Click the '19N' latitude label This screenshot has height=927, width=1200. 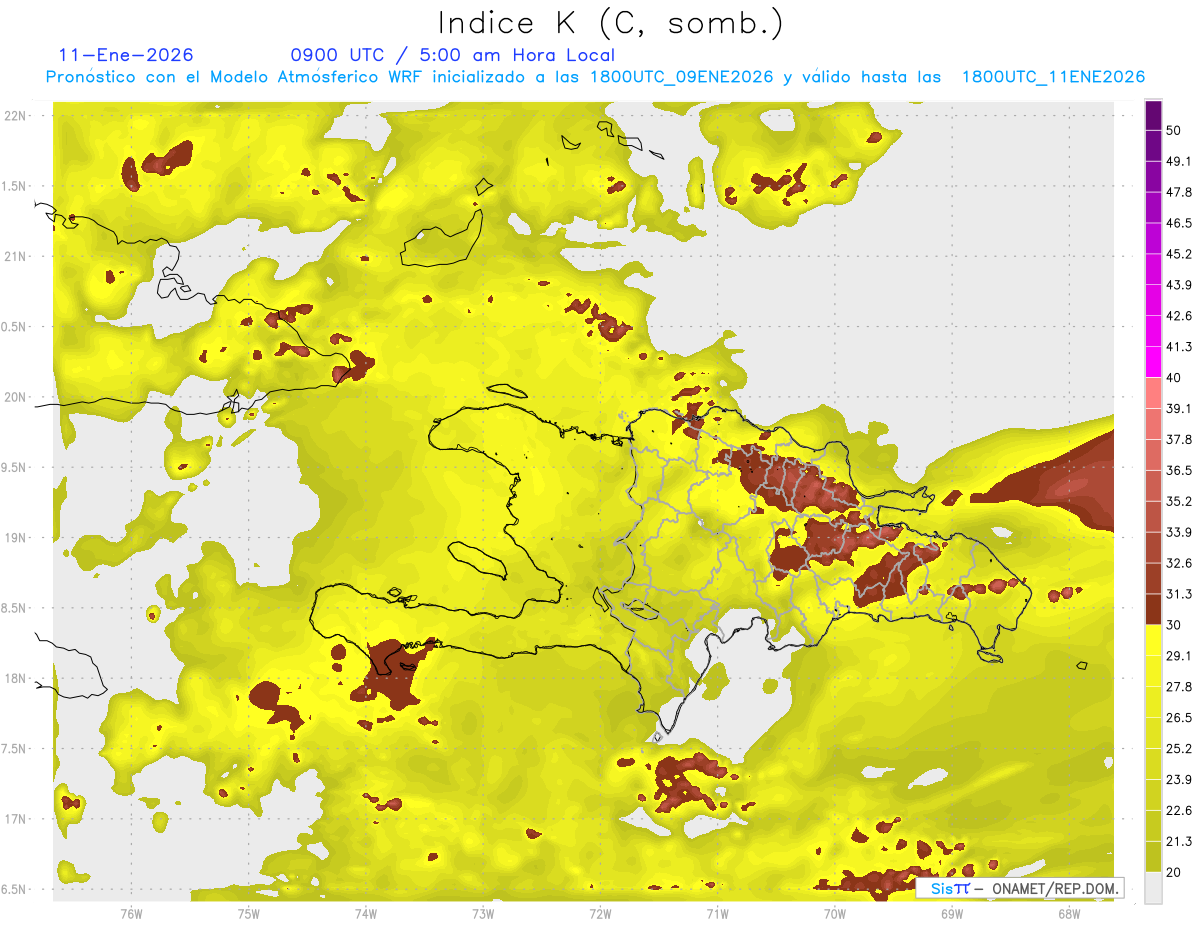pyautogui.click(x=17, y=537)
